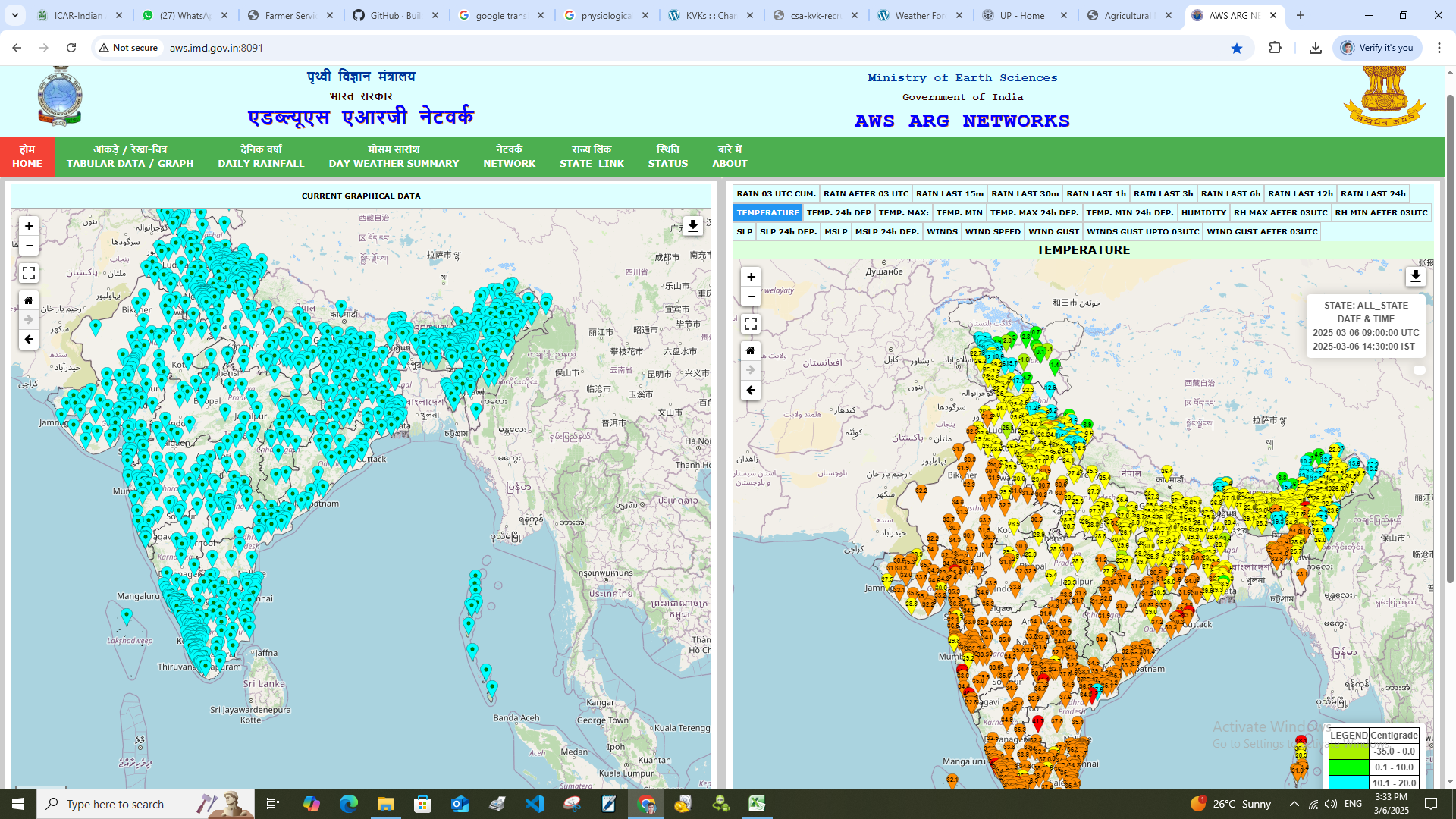This screenshot has height=819, width=1456.
Task: Select RAIN LAST 24h layer
Action: (x=1373, y=194)
